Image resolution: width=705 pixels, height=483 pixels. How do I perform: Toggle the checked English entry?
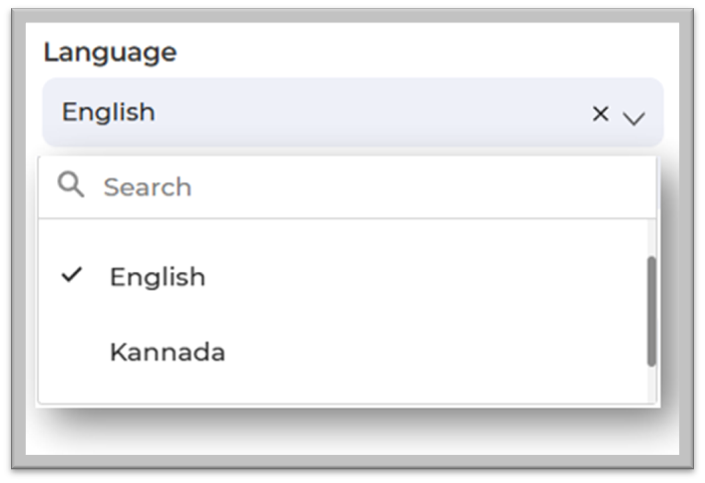pyautogui.click(x=157, y=277)
